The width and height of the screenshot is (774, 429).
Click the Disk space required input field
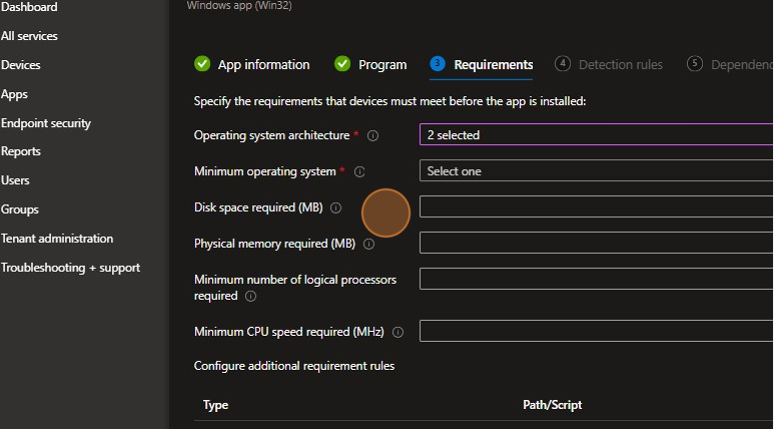click(x=596, y=207)
